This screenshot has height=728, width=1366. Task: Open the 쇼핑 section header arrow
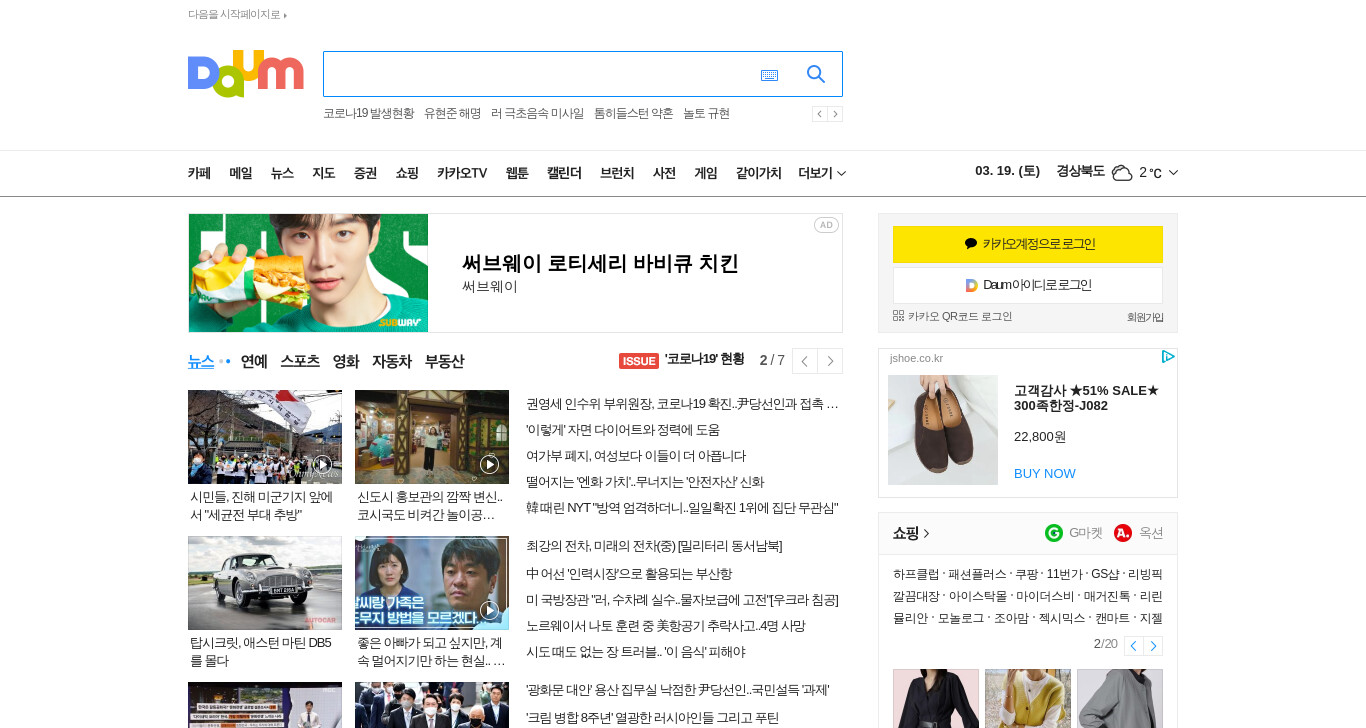click(x=926, y=534)
